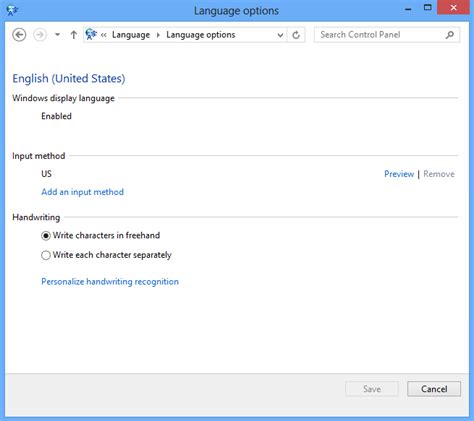Click the Cancel button
This screenshot has height=421, width=474.
coord(434,389)
